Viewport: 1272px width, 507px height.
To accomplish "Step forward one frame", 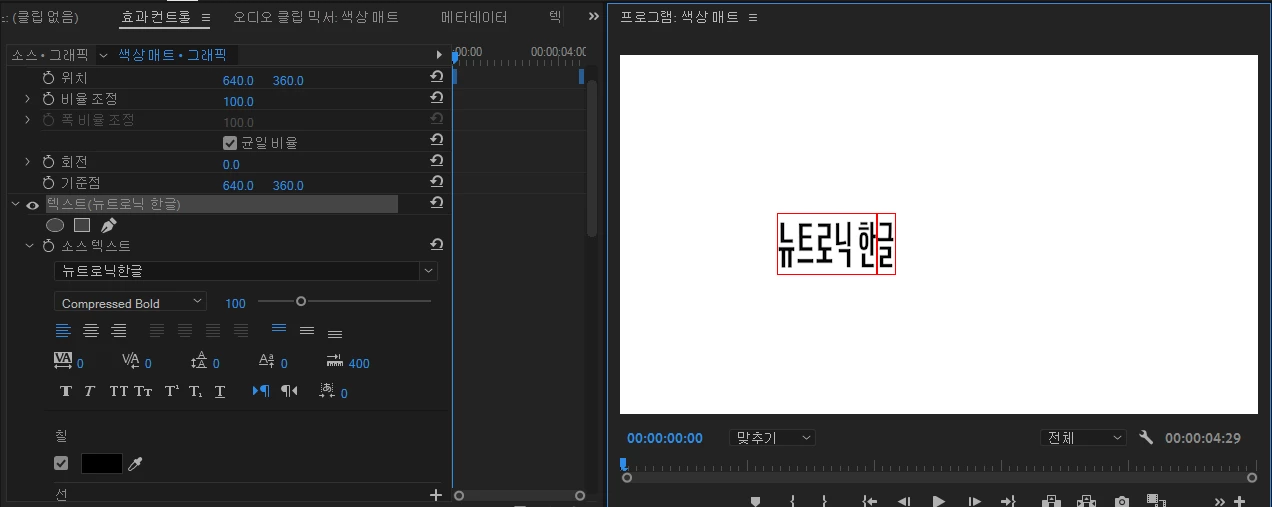I will click(974, 501).
